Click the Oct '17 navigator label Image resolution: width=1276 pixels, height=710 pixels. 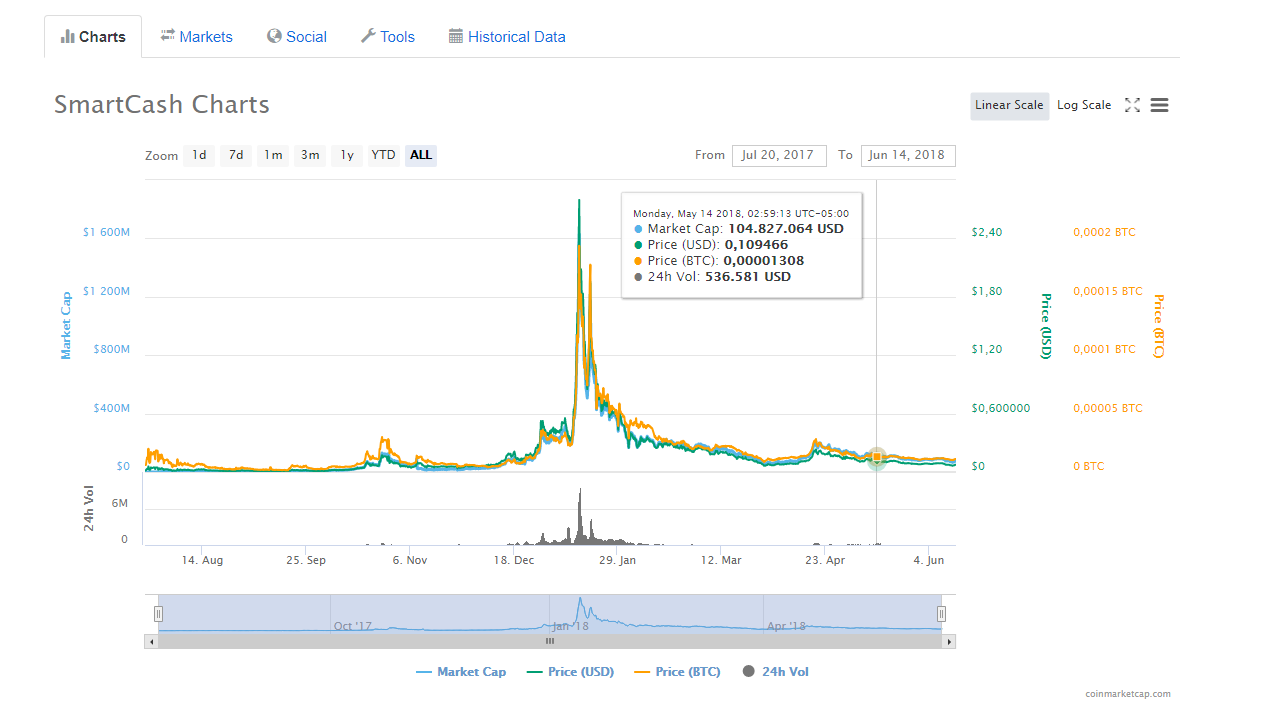(352, 626)
